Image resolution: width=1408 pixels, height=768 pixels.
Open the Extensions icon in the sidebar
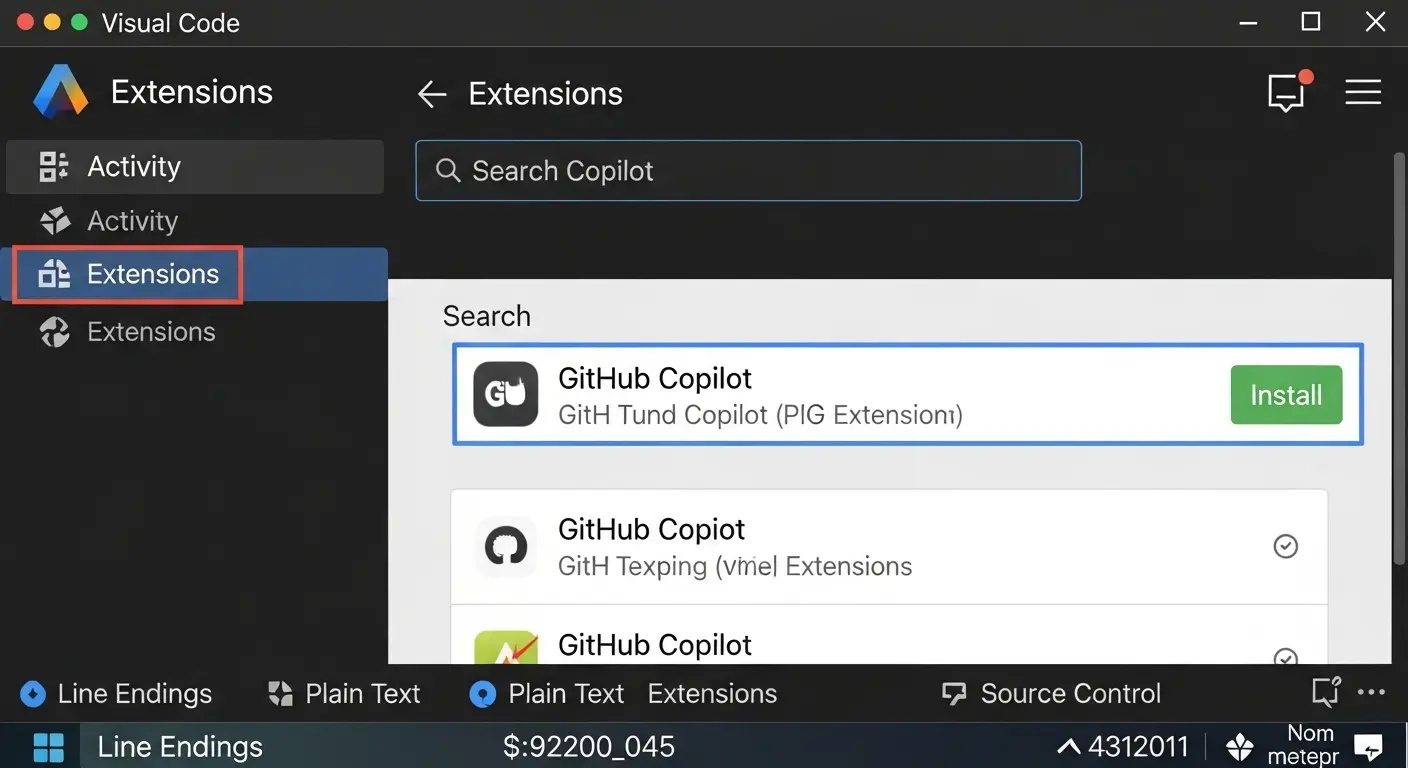click(56, 274)
